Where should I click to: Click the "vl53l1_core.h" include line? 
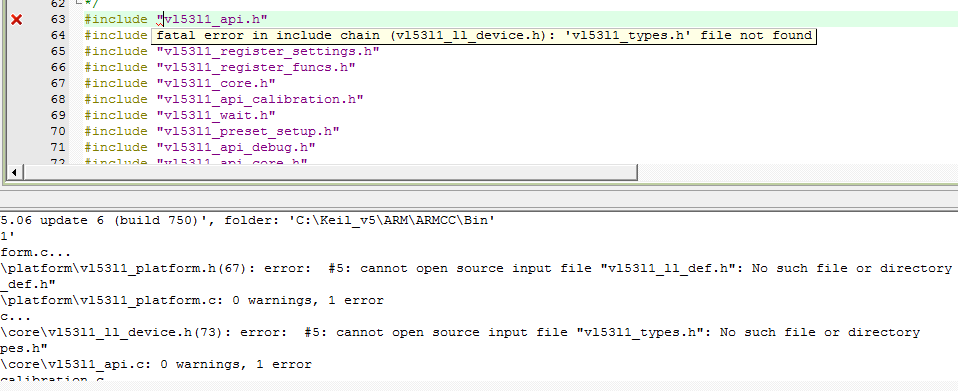point(180,83)
